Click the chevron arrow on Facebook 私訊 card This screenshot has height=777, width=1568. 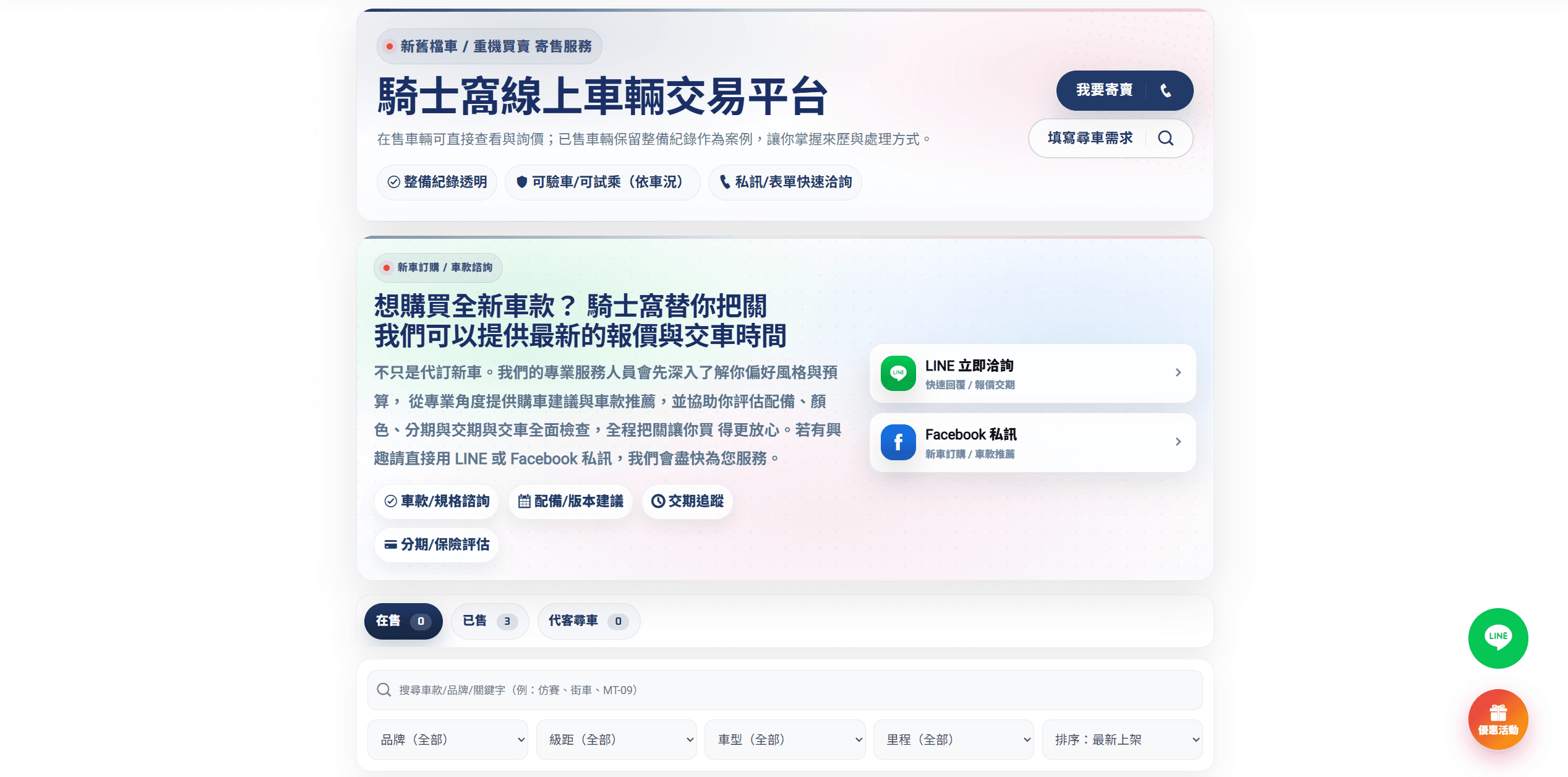coord(1178,442)
